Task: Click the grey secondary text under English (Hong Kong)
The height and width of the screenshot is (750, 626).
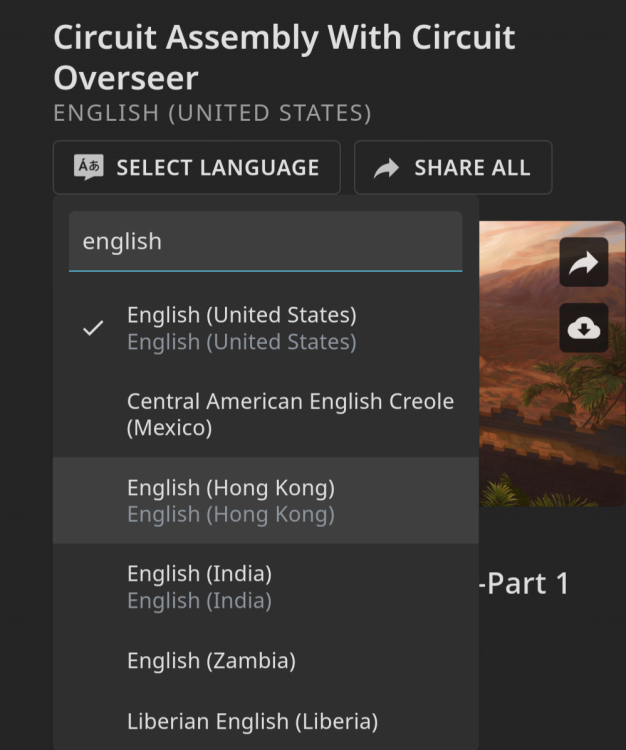Action: pos(231,515)
